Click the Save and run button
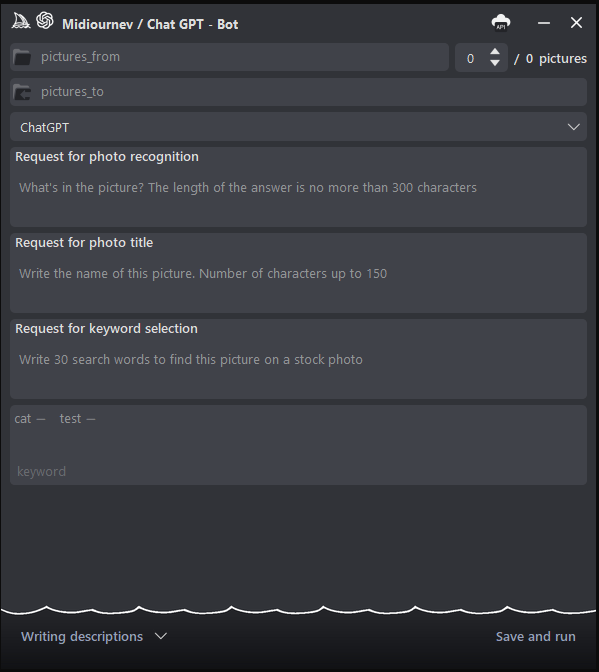The image size is (599, 672). [x=536, y=636]
